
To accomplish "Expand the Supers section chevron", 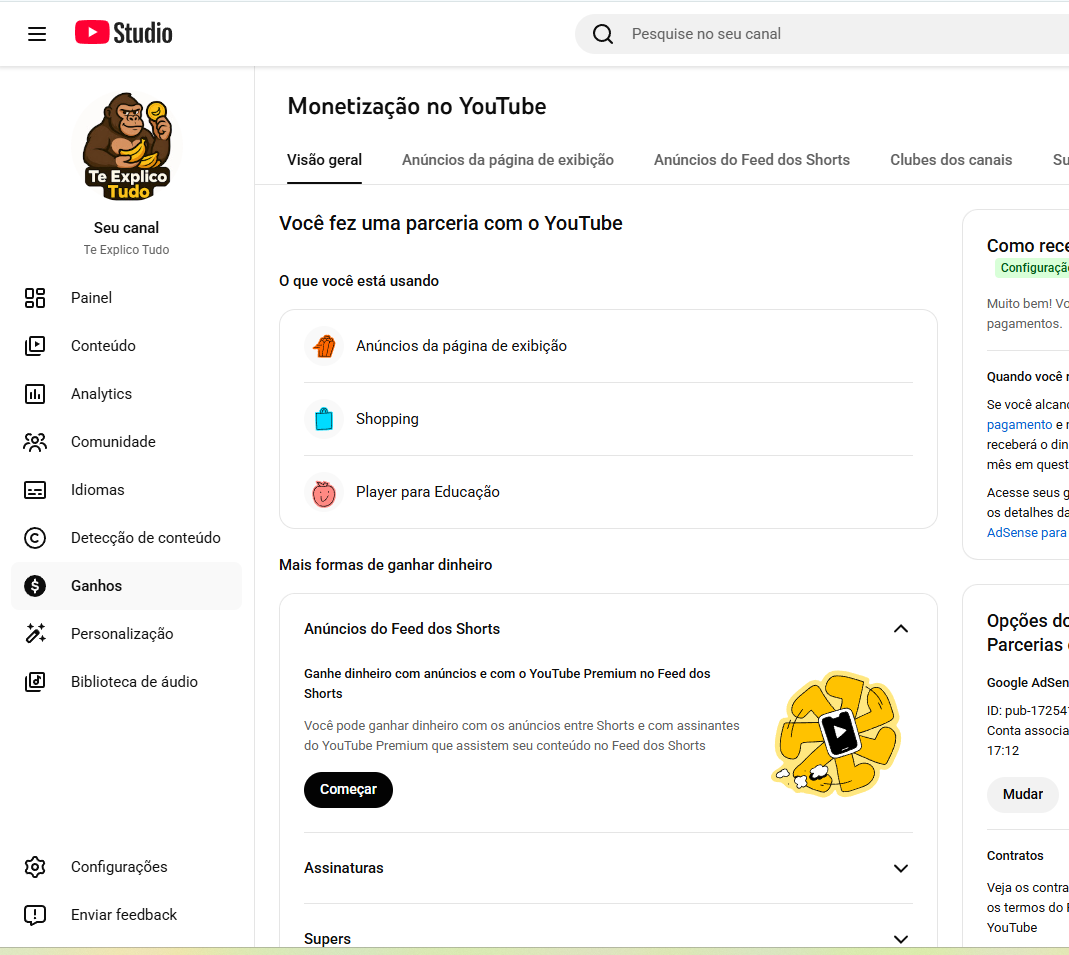I will [x=901, y=939].
